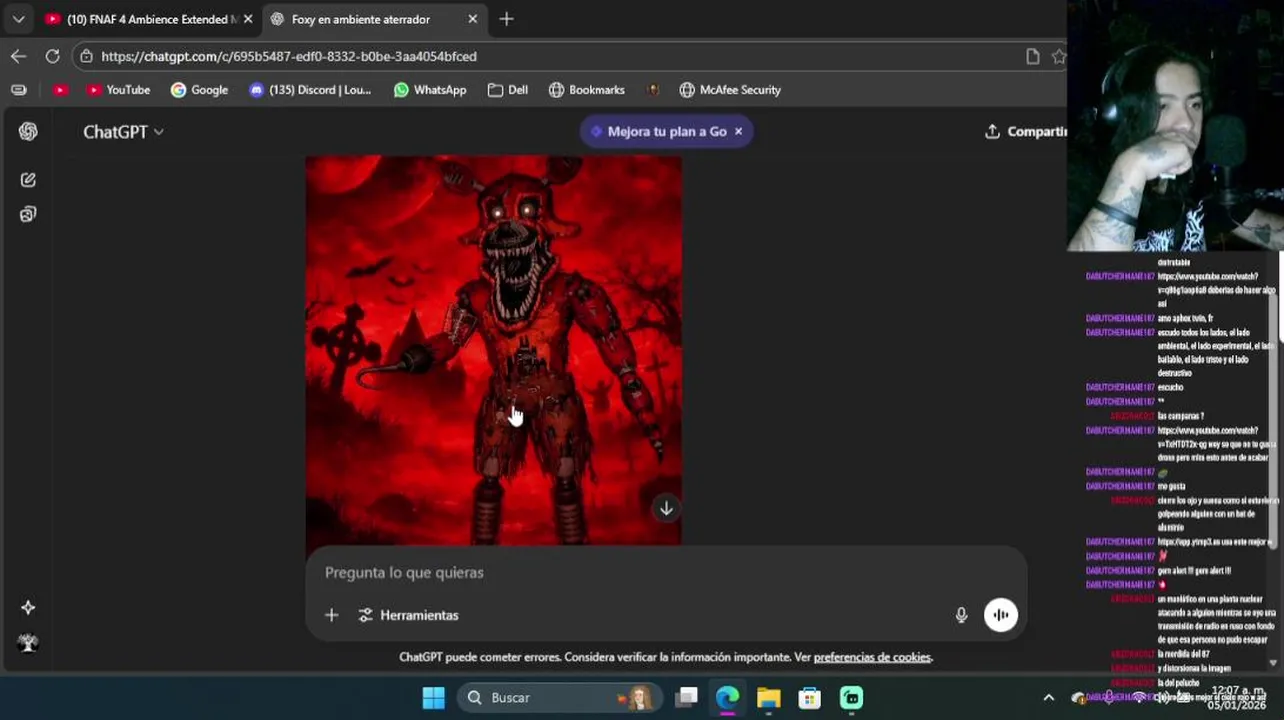Image resolution: width=1284 pixels, height=720 pixels.
Task: Open the WhatsApp bookmark
Action: click(x=430, y=90)
